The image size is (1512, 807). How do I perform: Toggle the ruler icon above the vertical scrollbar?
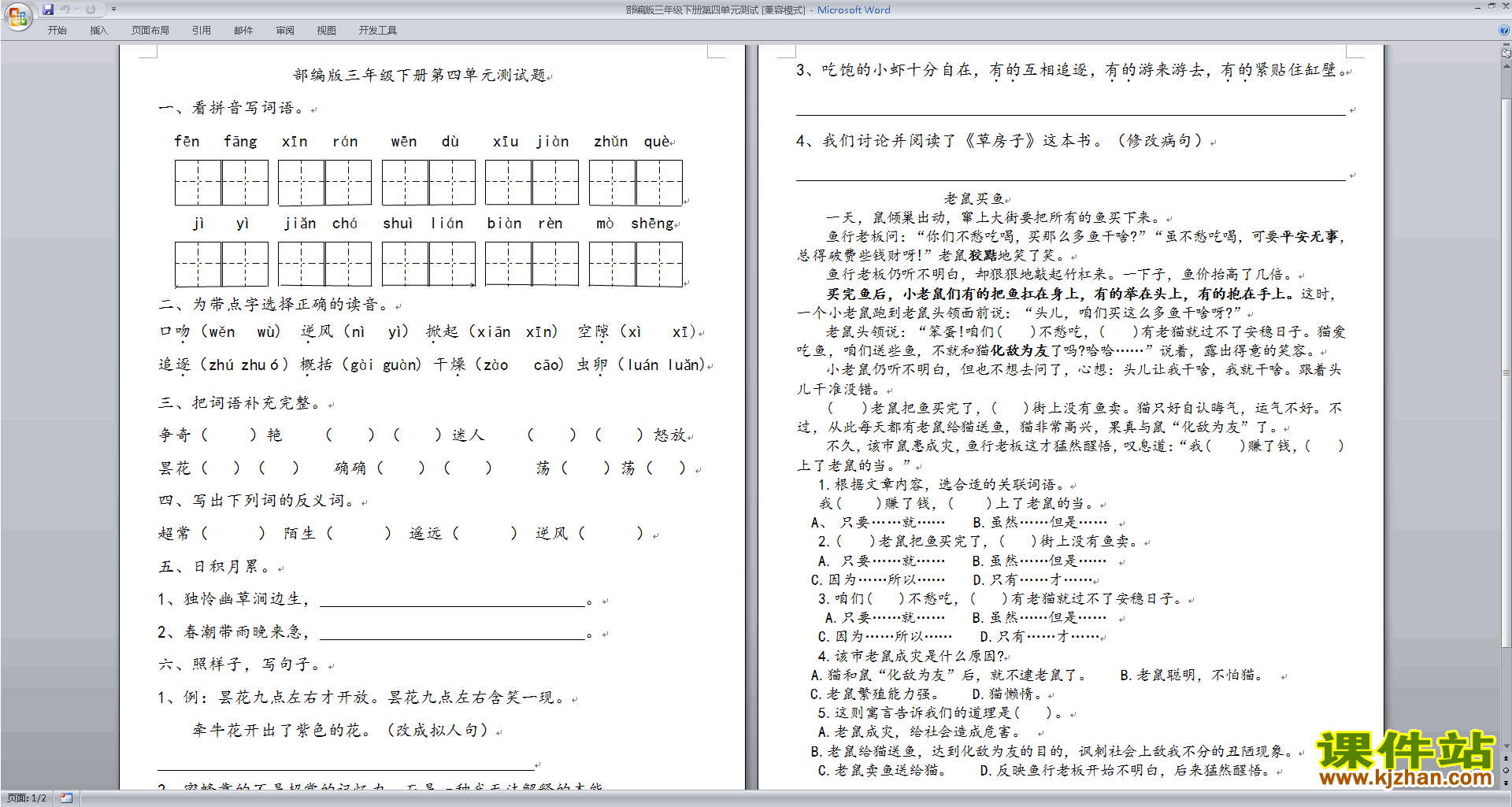[1506, 54]
